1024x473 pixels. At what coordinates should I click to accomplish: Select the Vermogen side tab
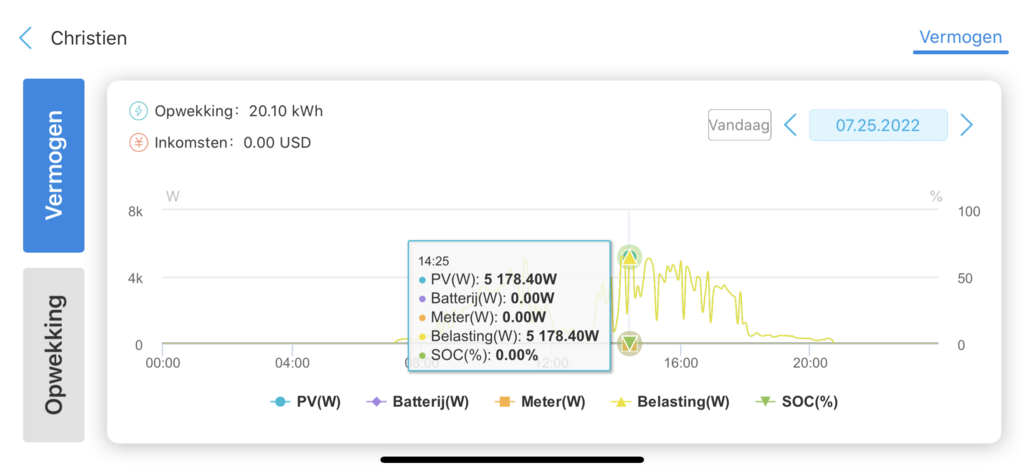[54, 165]
